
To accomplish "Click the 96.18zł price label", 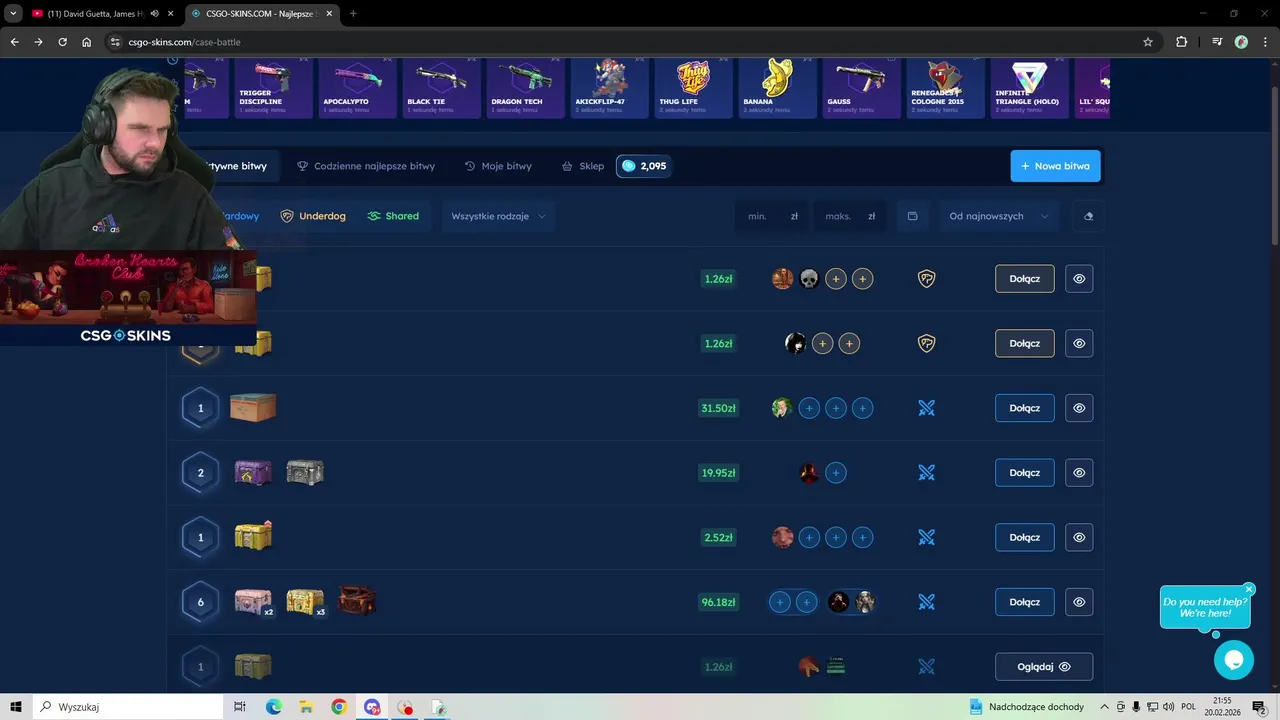I will point(719,602).
